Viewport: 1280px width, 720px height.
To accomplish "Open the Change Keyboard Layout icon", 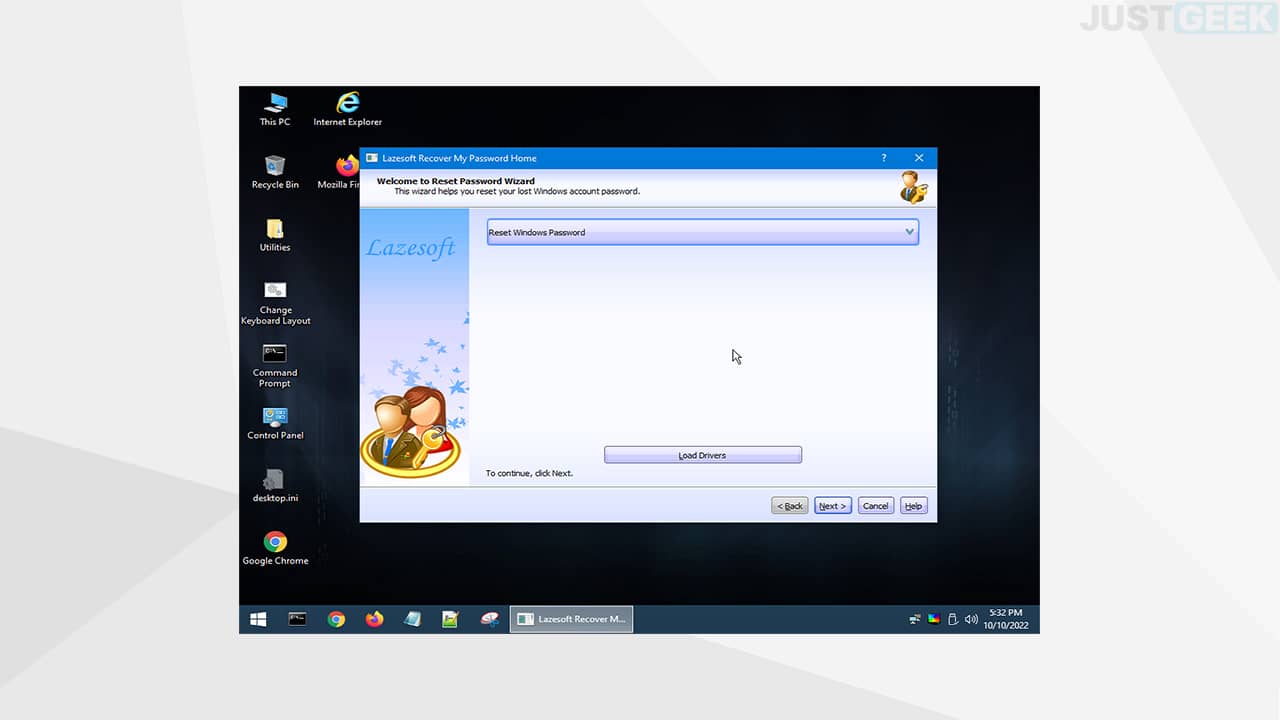I will 275,303.
